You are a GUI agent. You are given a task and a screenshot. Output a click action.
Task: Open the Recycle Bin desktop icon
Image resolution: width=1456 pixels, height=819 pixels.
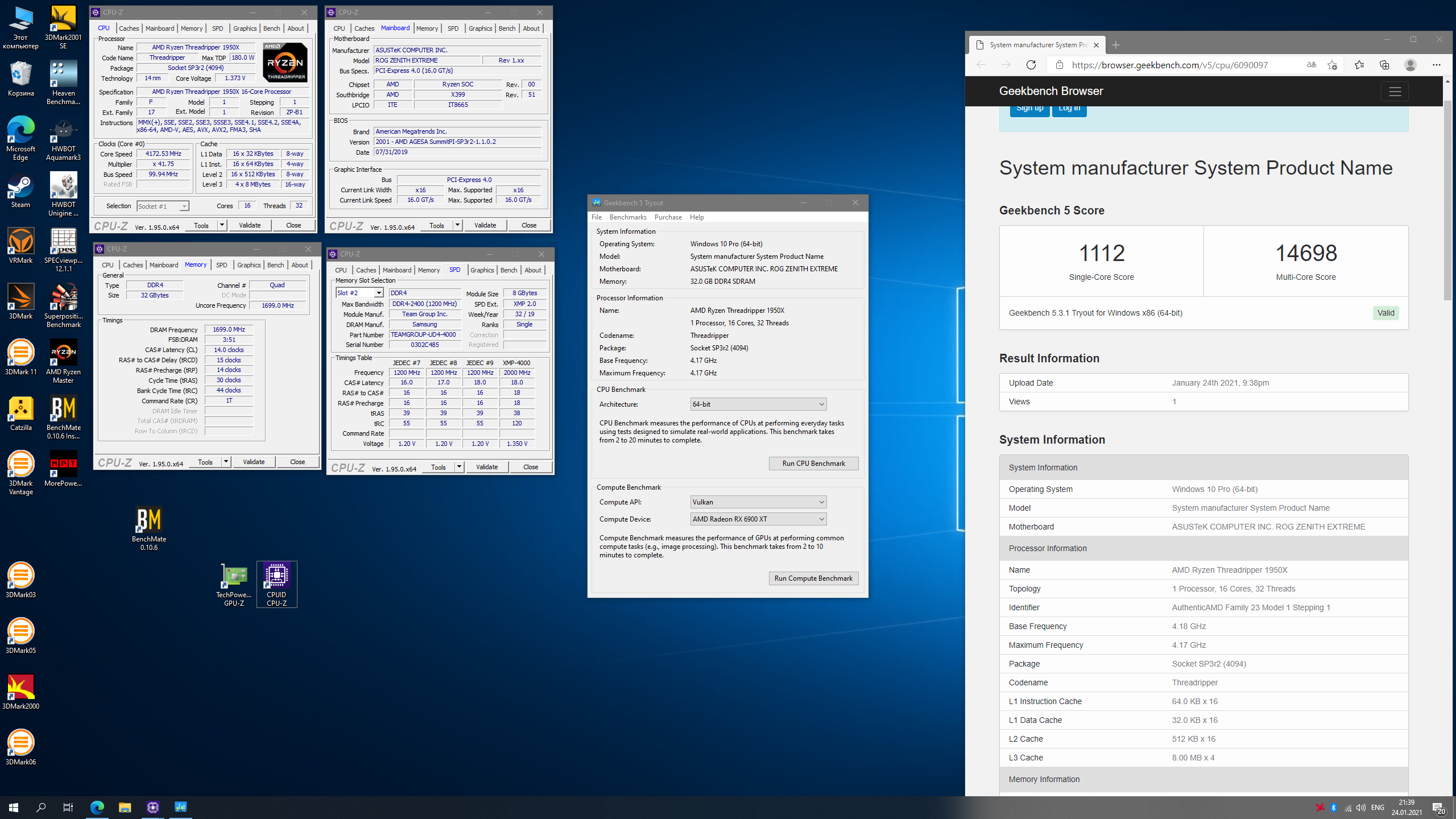point(20,79)
